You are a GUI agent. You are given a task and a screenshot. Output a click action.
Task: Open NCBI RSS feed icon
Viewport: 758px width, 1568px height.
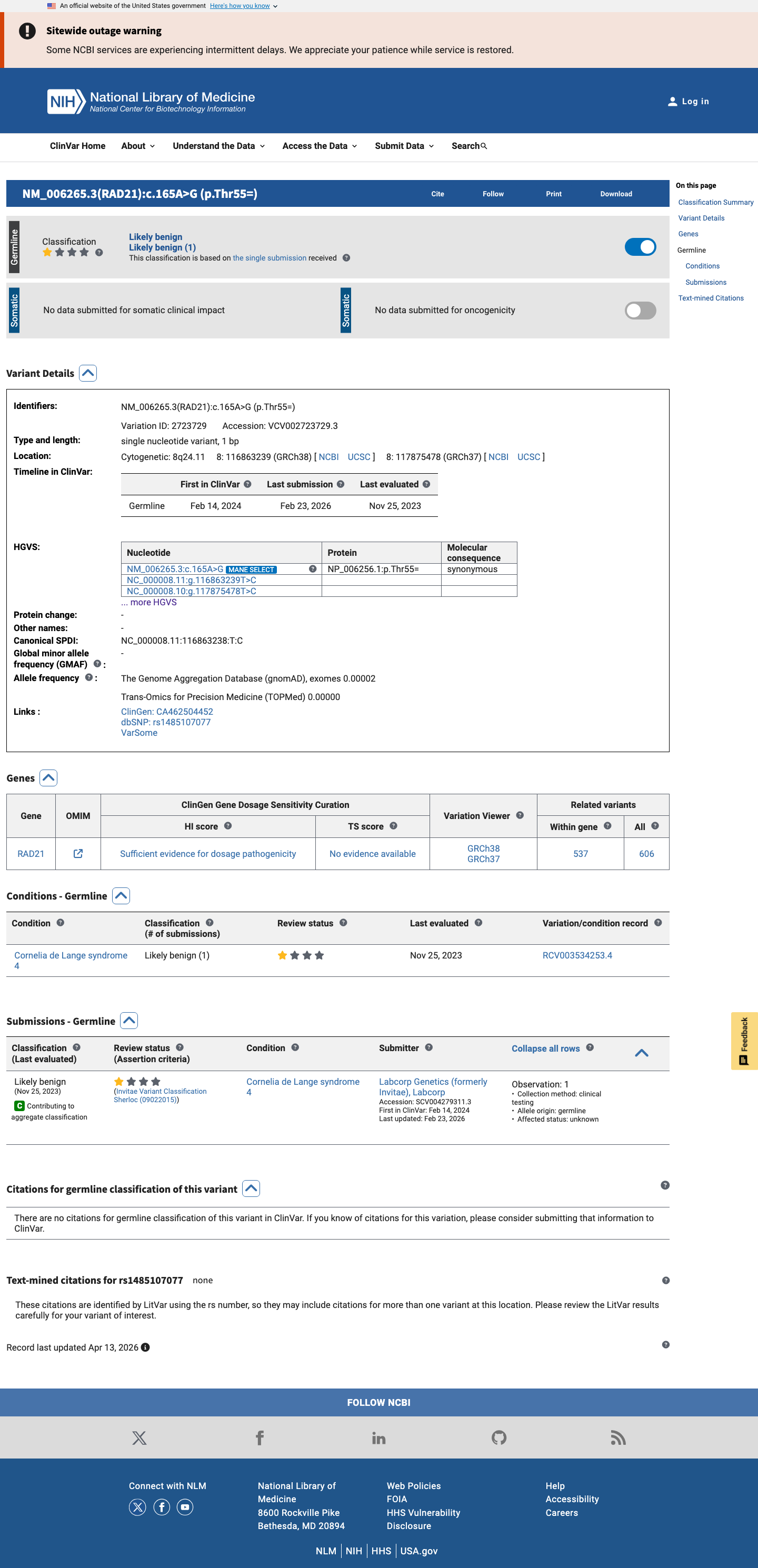click(x=619, y=1438)
